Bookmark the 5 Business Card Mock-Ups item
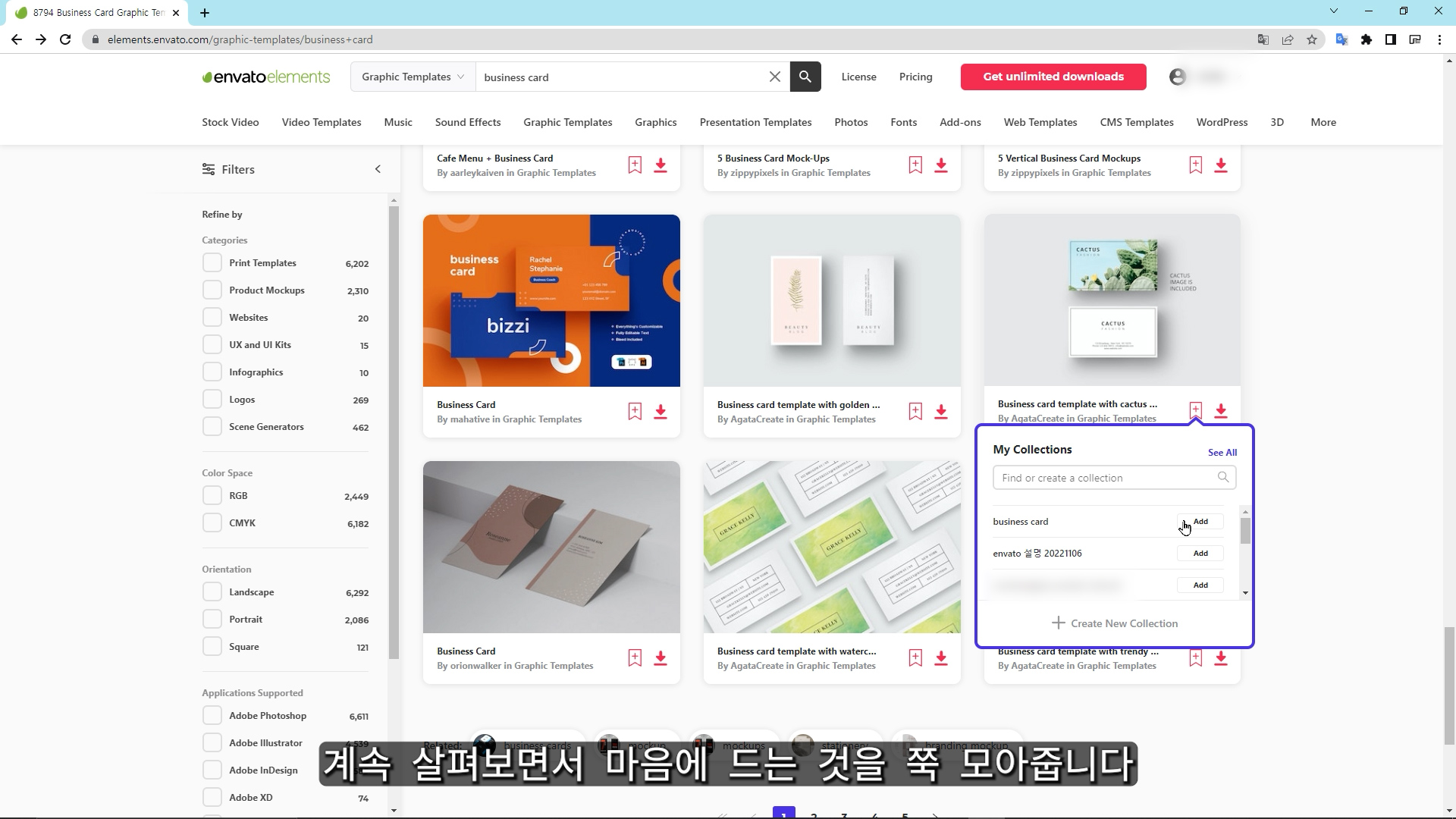The image size is (1456, 819). click(x=915, y=165)
